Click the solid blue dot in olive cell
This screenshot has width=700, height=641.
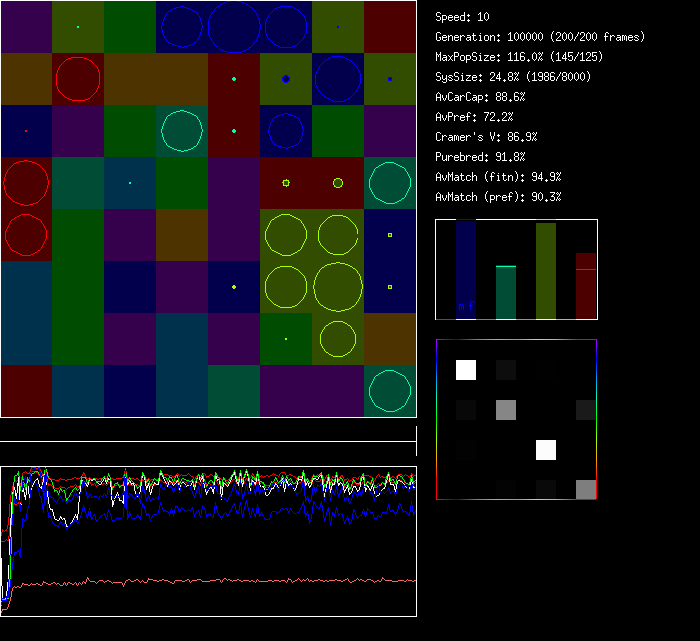coord(286,79)
